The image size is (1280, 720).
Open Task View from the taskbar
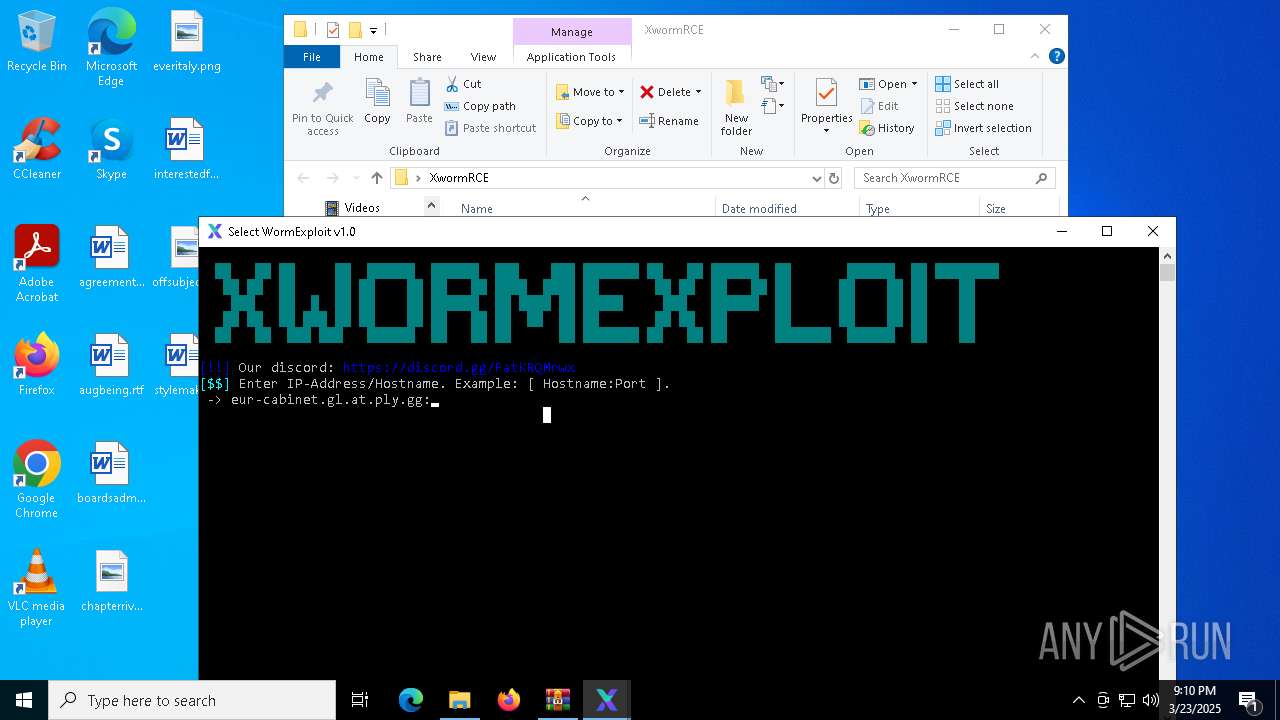(x=360, y=700)
